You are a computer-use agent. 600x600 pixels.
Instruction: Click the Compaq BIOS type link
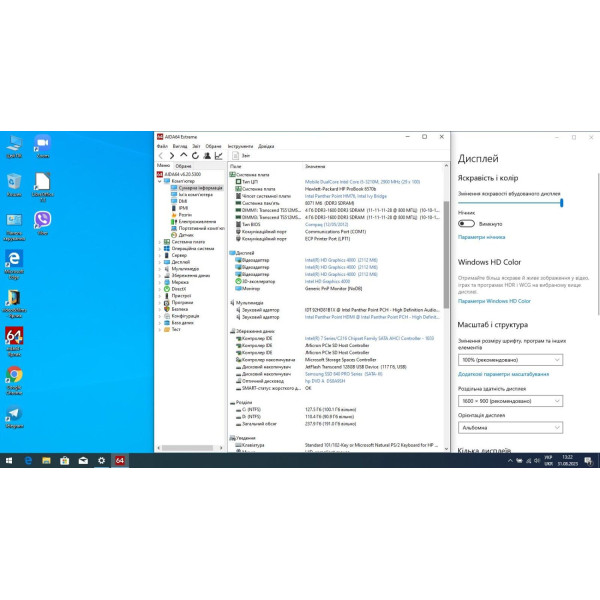(326, 224)
